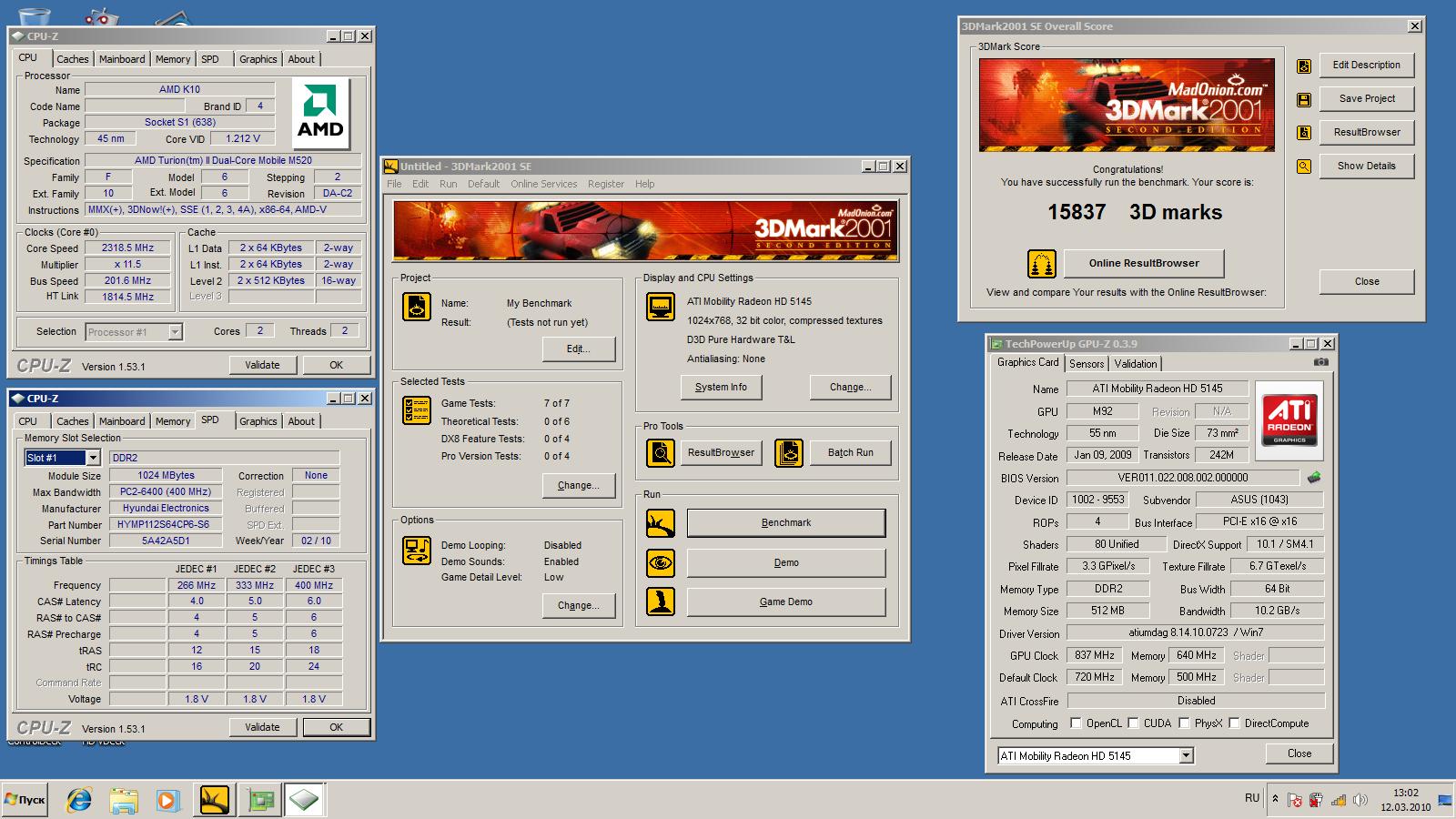Open the Memory tab in bottom CPU-Z window
The height and width of the screenshot is (819, 1456).
tap(173, 421)
